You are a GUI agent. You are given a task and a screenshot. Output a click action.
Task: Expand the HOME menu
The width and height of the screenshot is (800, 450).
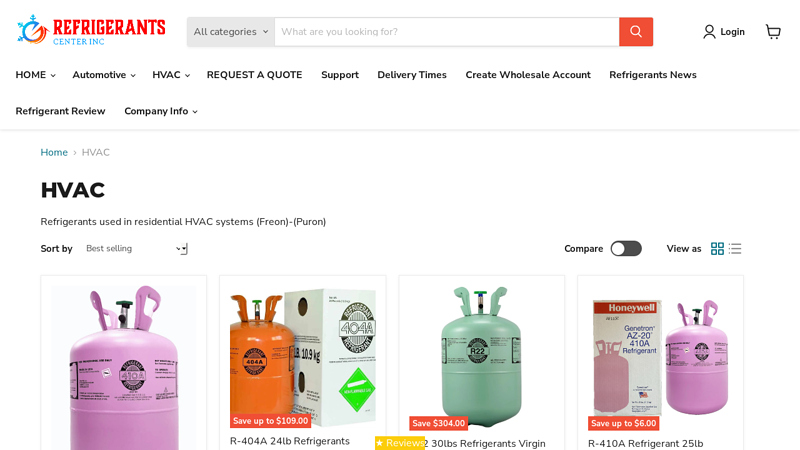click(x=35, y=75)
